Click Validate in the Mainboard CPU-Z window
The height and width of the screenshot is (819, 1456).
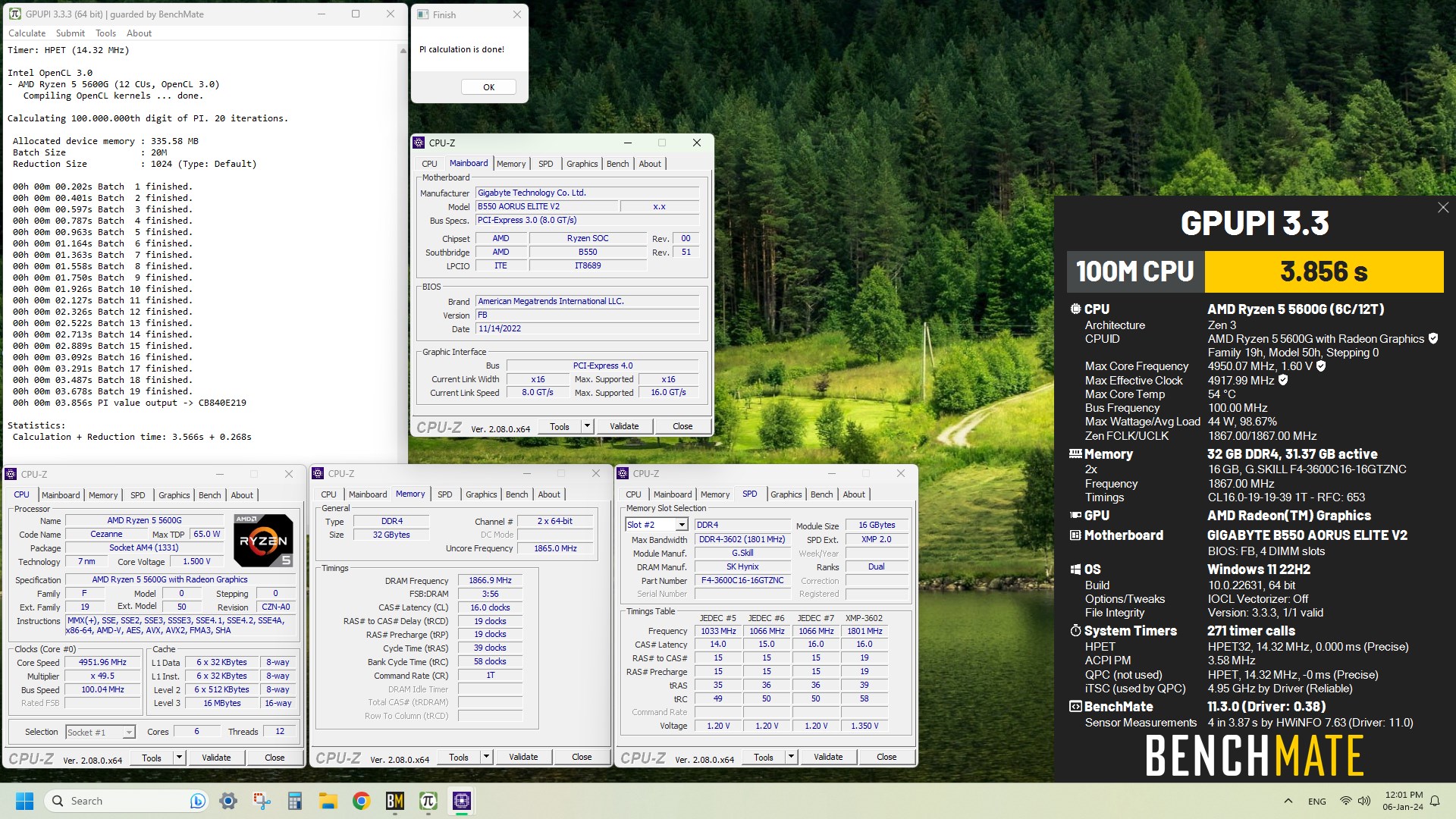pyautogui.click(x=624, y=426)
